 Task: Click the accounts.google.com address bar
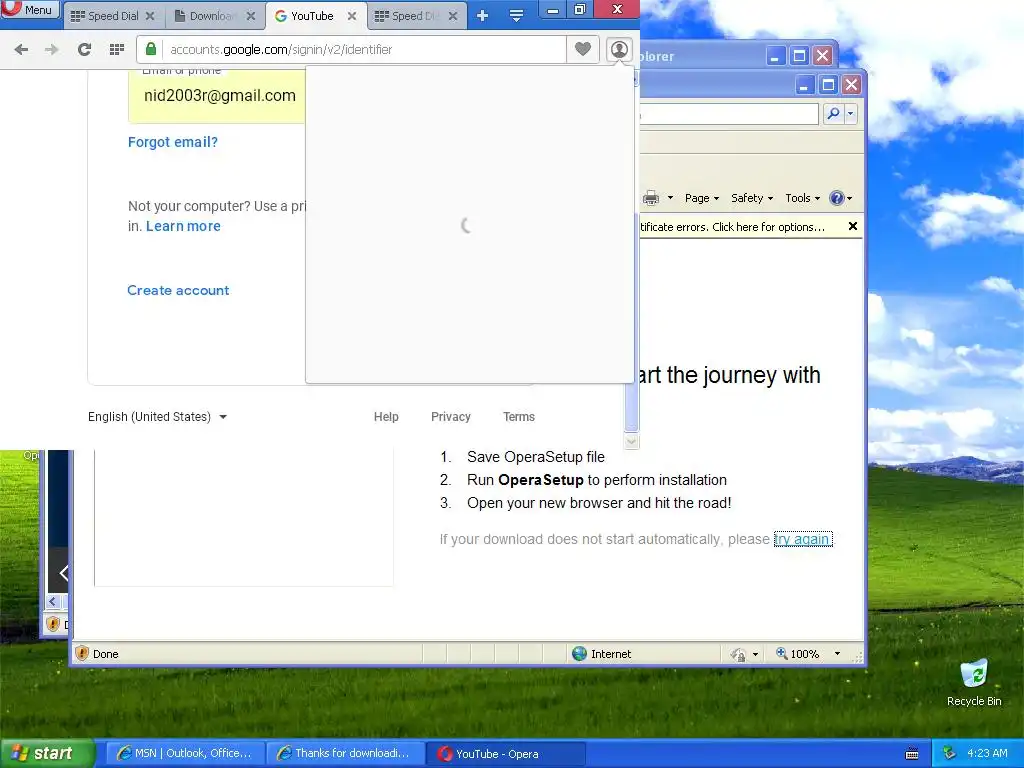(362, 50)
